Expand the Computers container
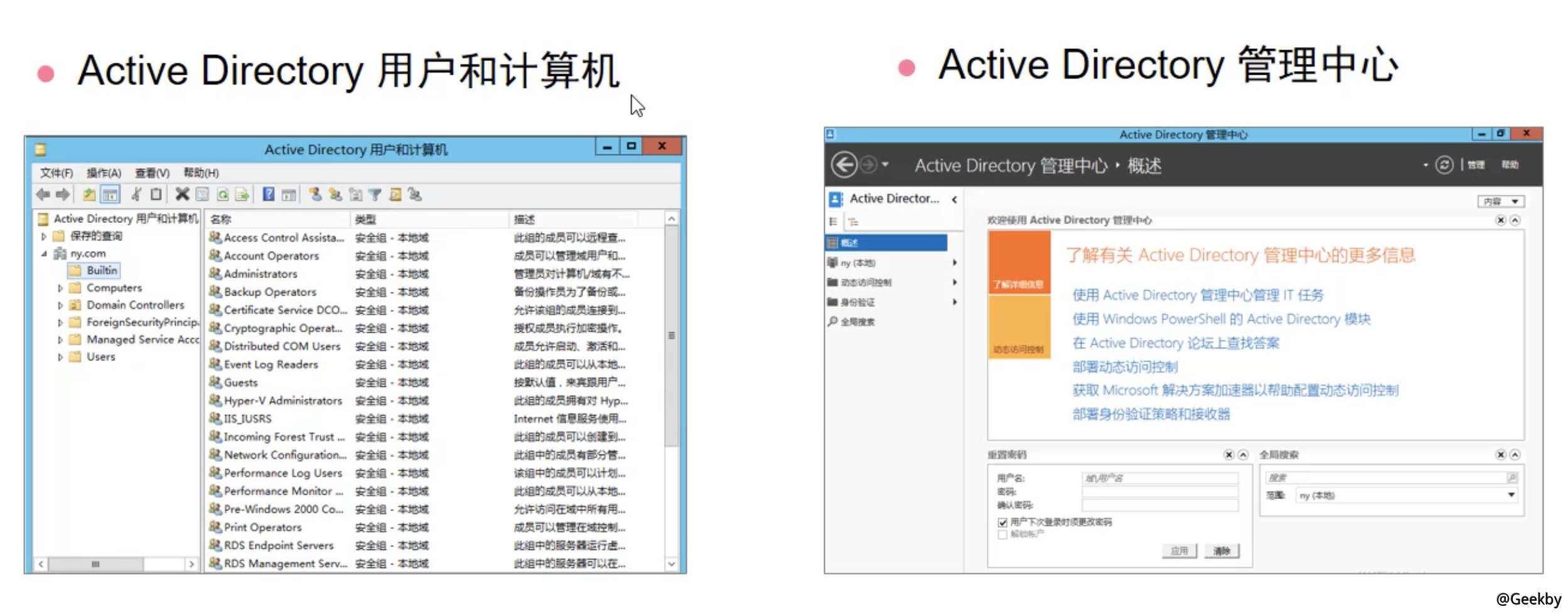 [60, 288]
